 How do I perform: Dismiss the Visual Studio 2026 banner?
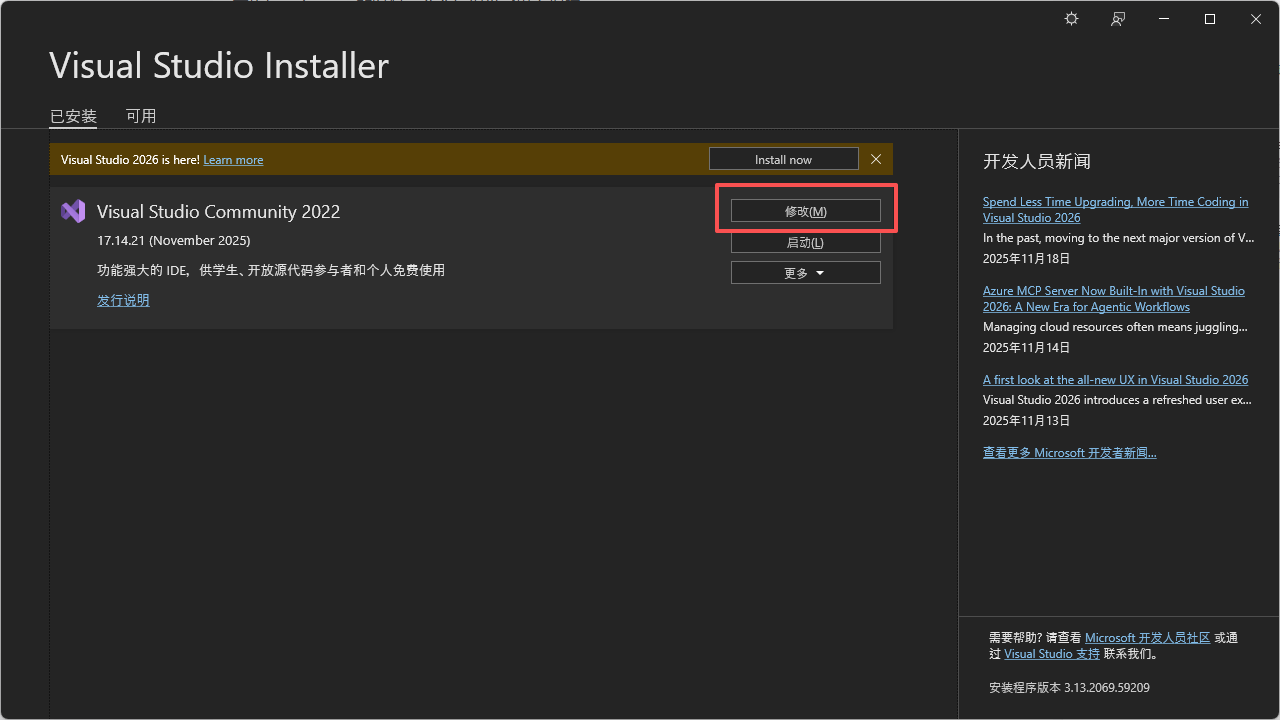pyautogui.click(x=876, y=159)
